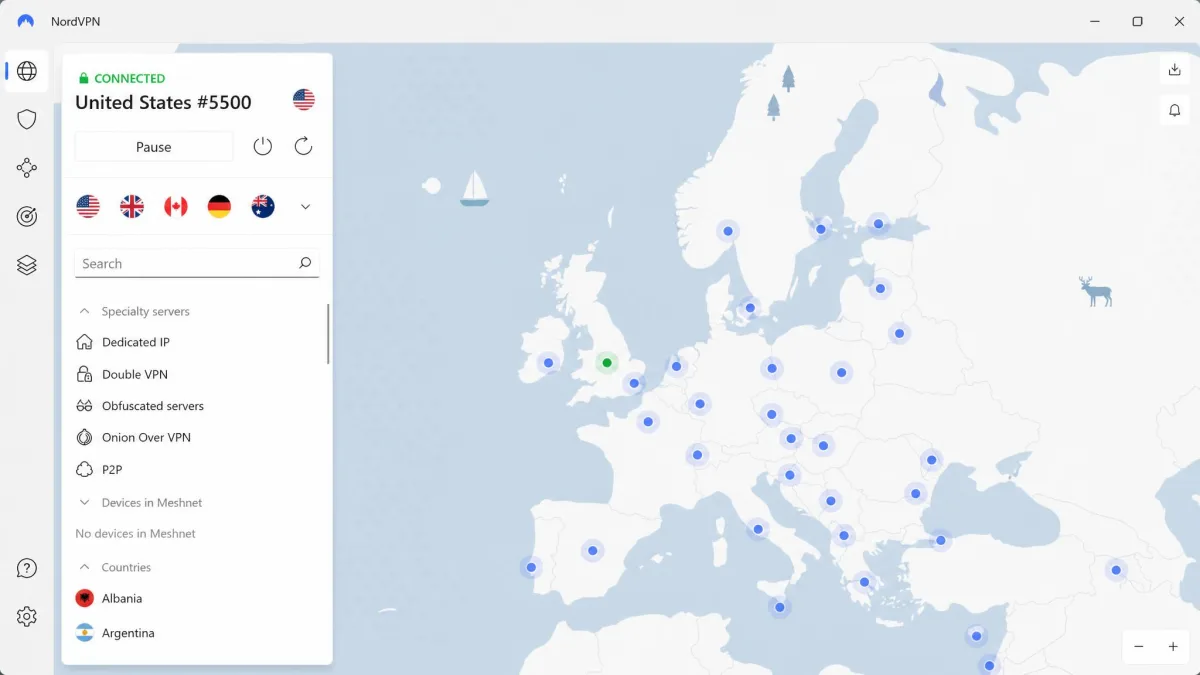
Task: Click the Argentina flag icon
Action: pyautogui.click(x=85, y=633)
